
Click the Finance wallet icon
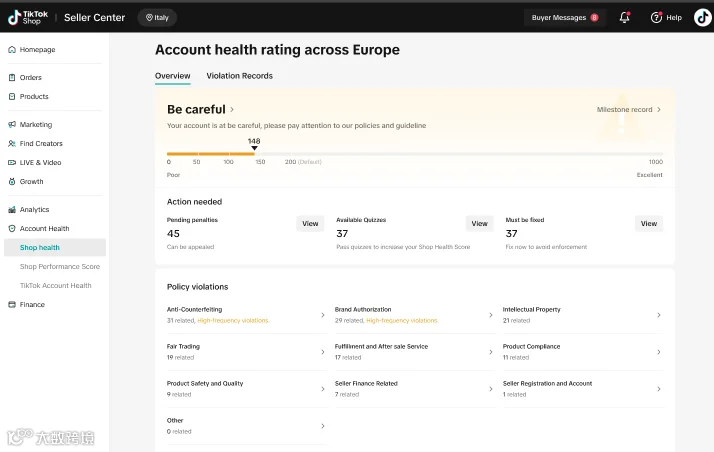tap(12, 305)
